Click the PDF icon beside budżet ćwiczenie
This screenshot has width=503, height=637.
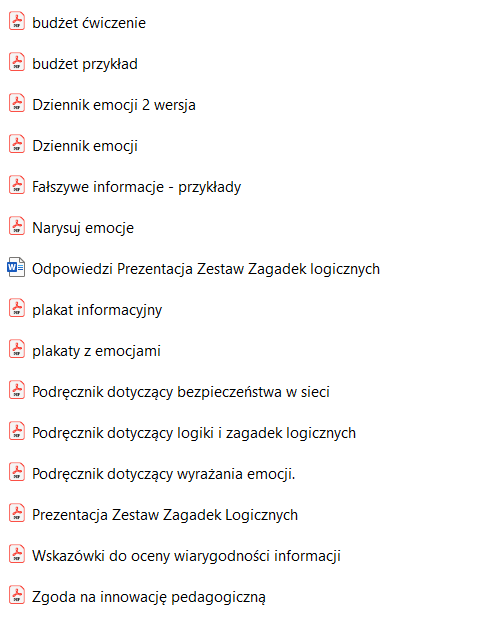[17, 21]
